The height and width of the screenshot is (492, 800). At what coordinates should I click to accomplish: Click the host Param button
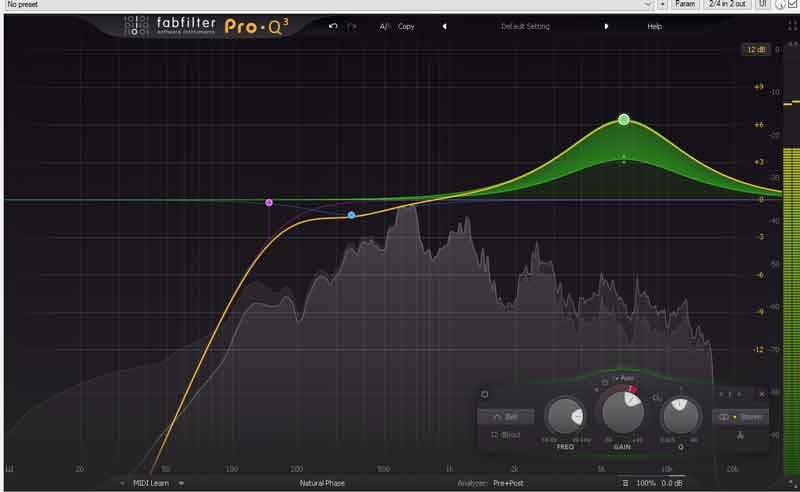point(685,4)
